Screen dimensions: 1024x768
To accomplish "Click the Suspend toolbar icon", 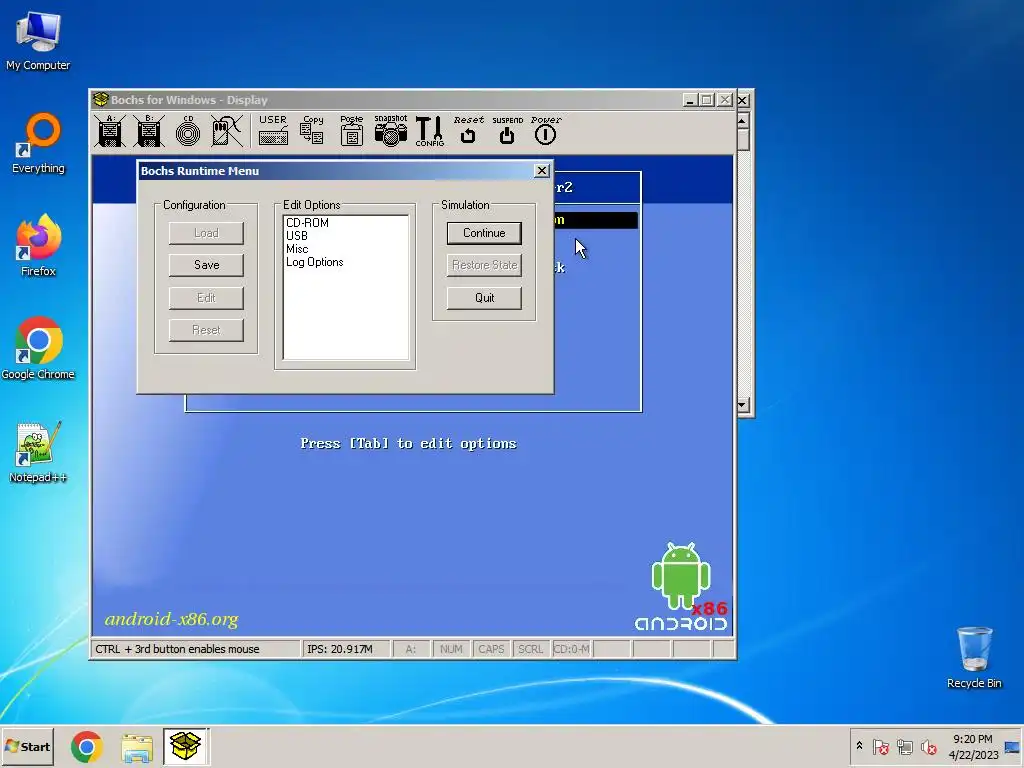I will point(507,130).
